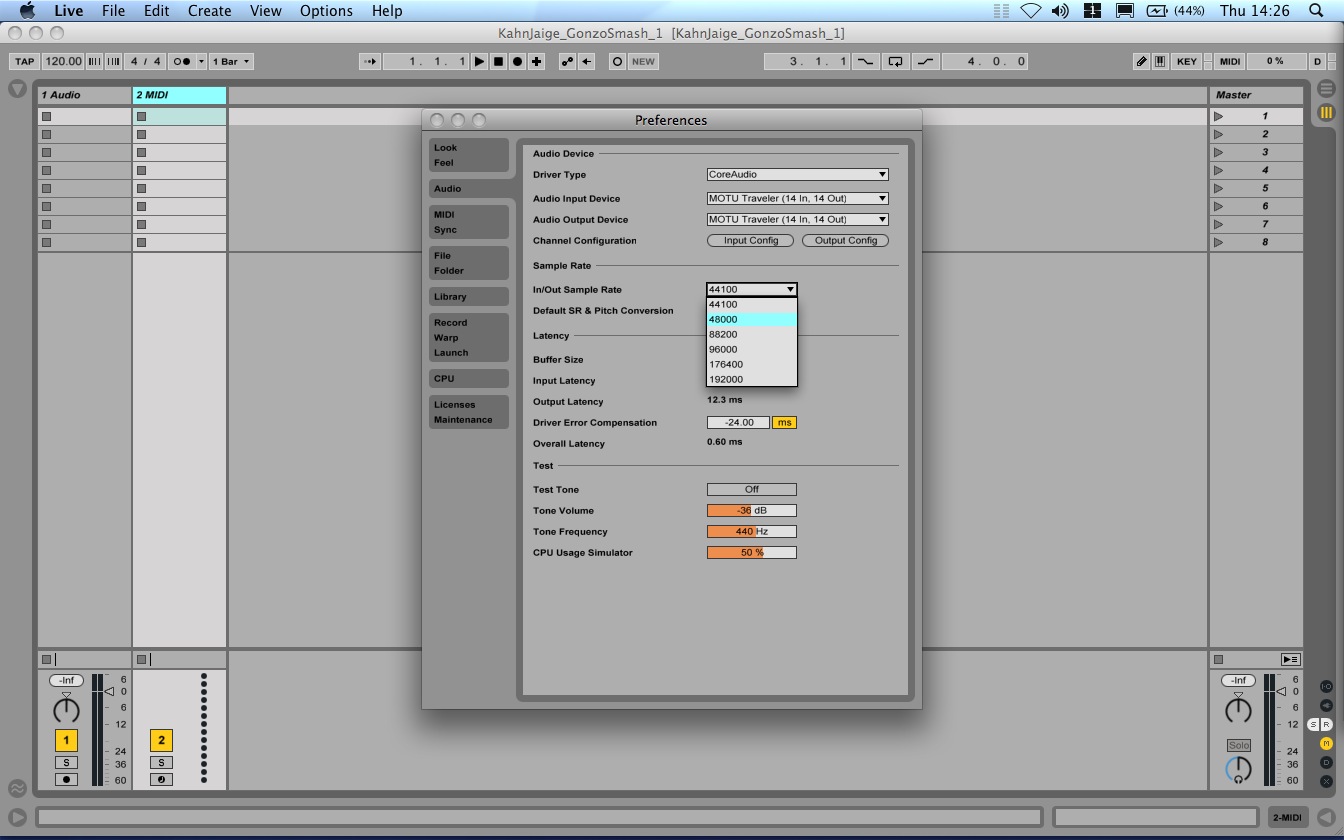This screenshot has height=840, width=1344.
Task: Open the Create menu in the menu bar
Action: [209, 11]
